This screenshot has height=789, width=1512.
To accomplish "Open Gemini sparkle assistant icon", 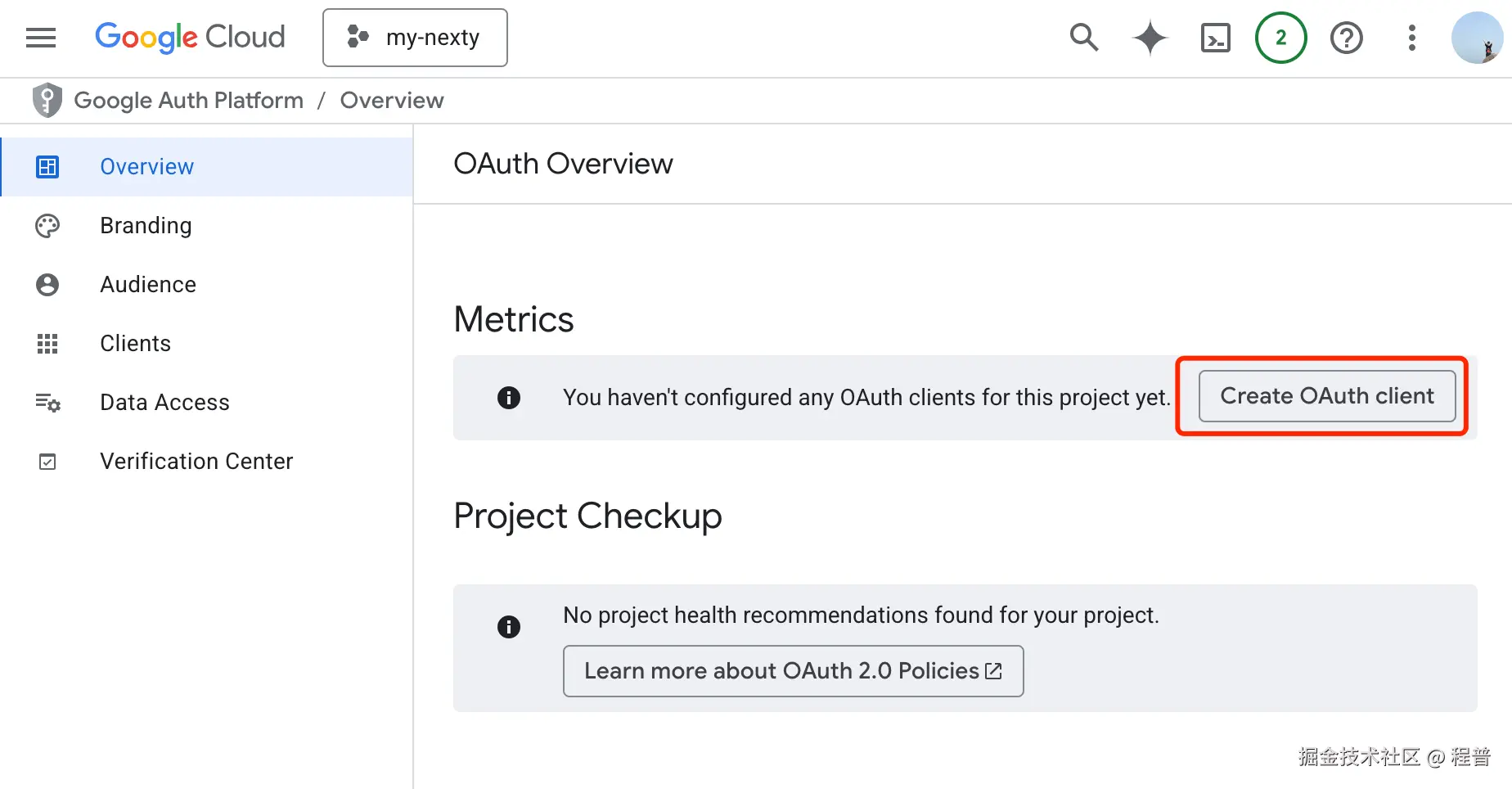I will (1150, 38).
